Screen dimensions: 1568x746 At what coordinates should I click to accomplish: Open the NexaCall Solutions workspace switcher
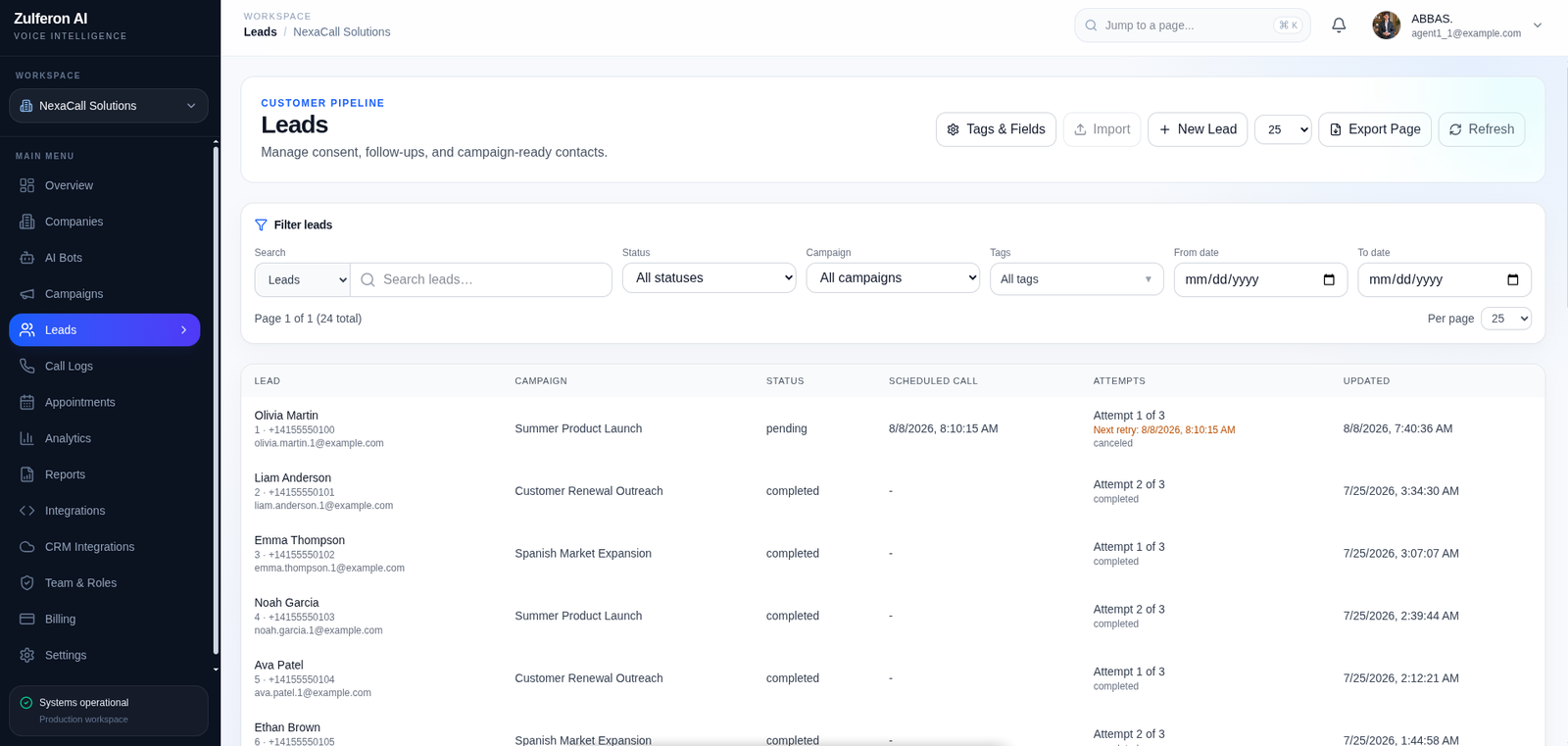pos(109,106)
